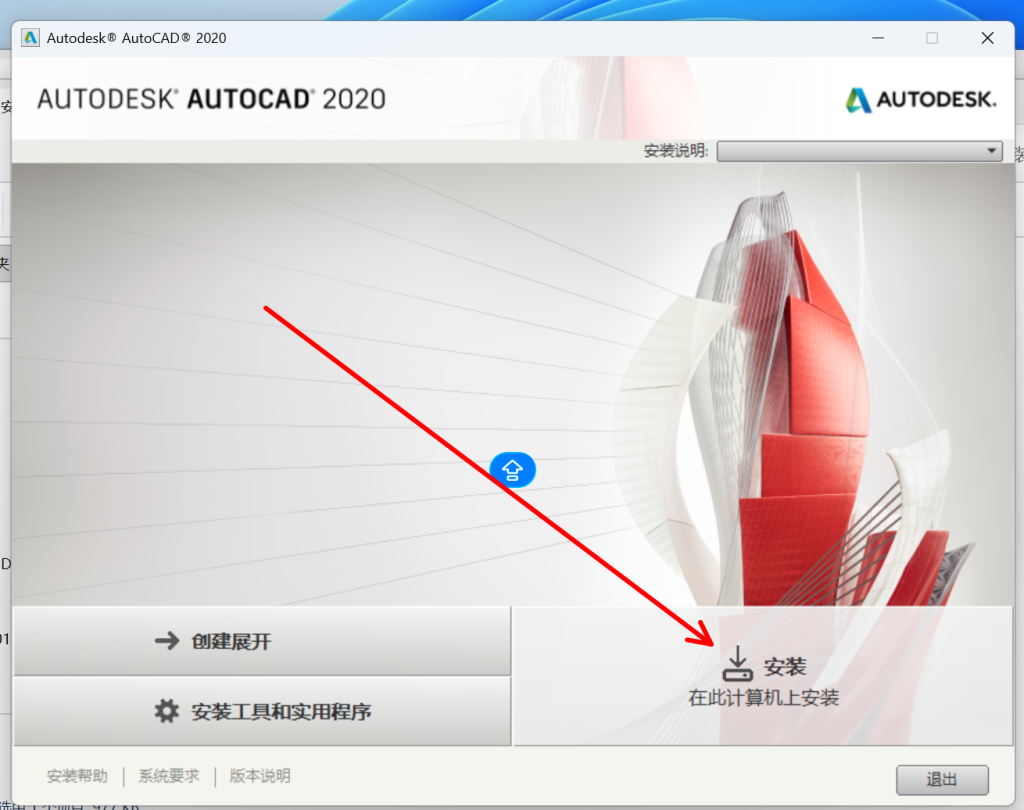This screenshot has width=1024, height=810.
Task: Click the blue circular up-arrow icon
Action: (512, 469)
